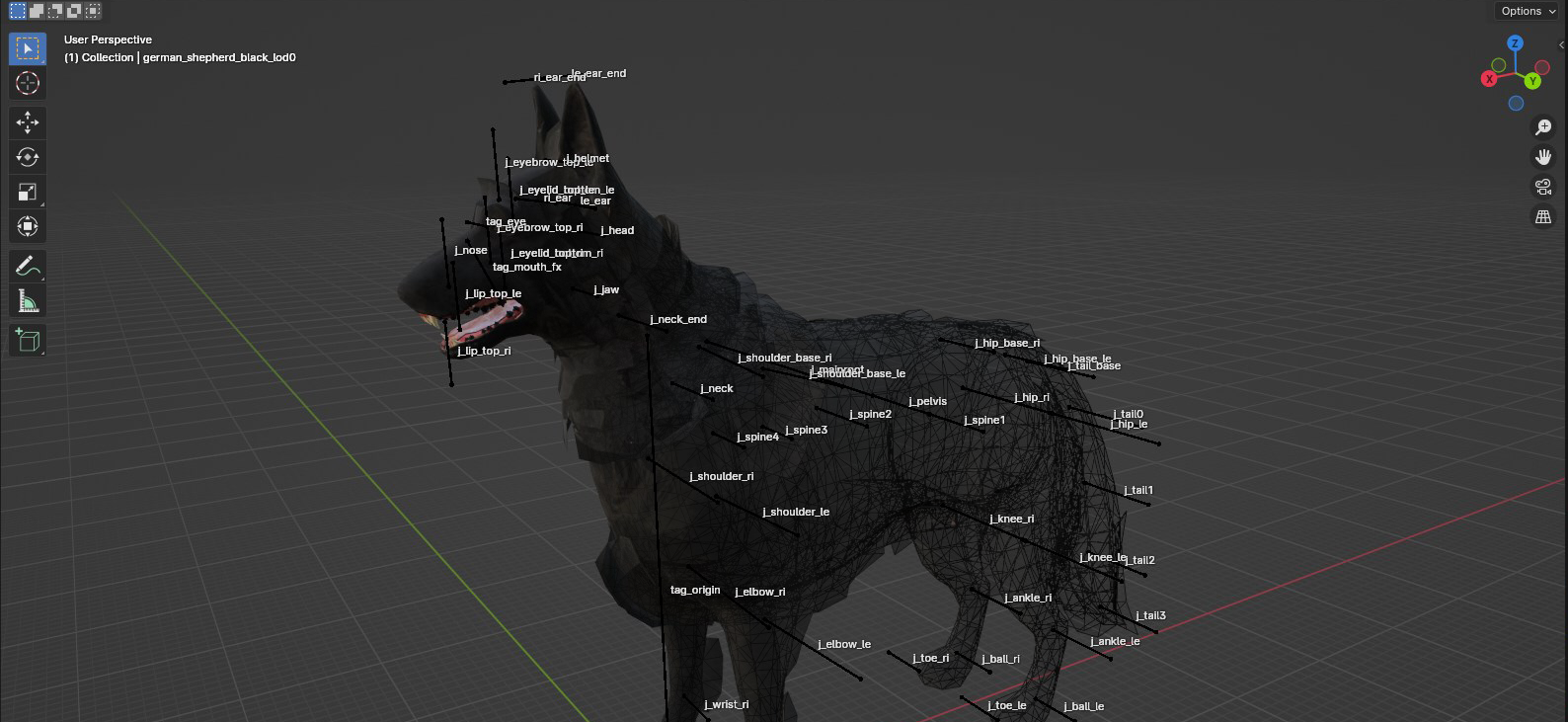The image size is (1568, 722).
Task: Select the Annotate pencil tool
Action: point(28,267)
